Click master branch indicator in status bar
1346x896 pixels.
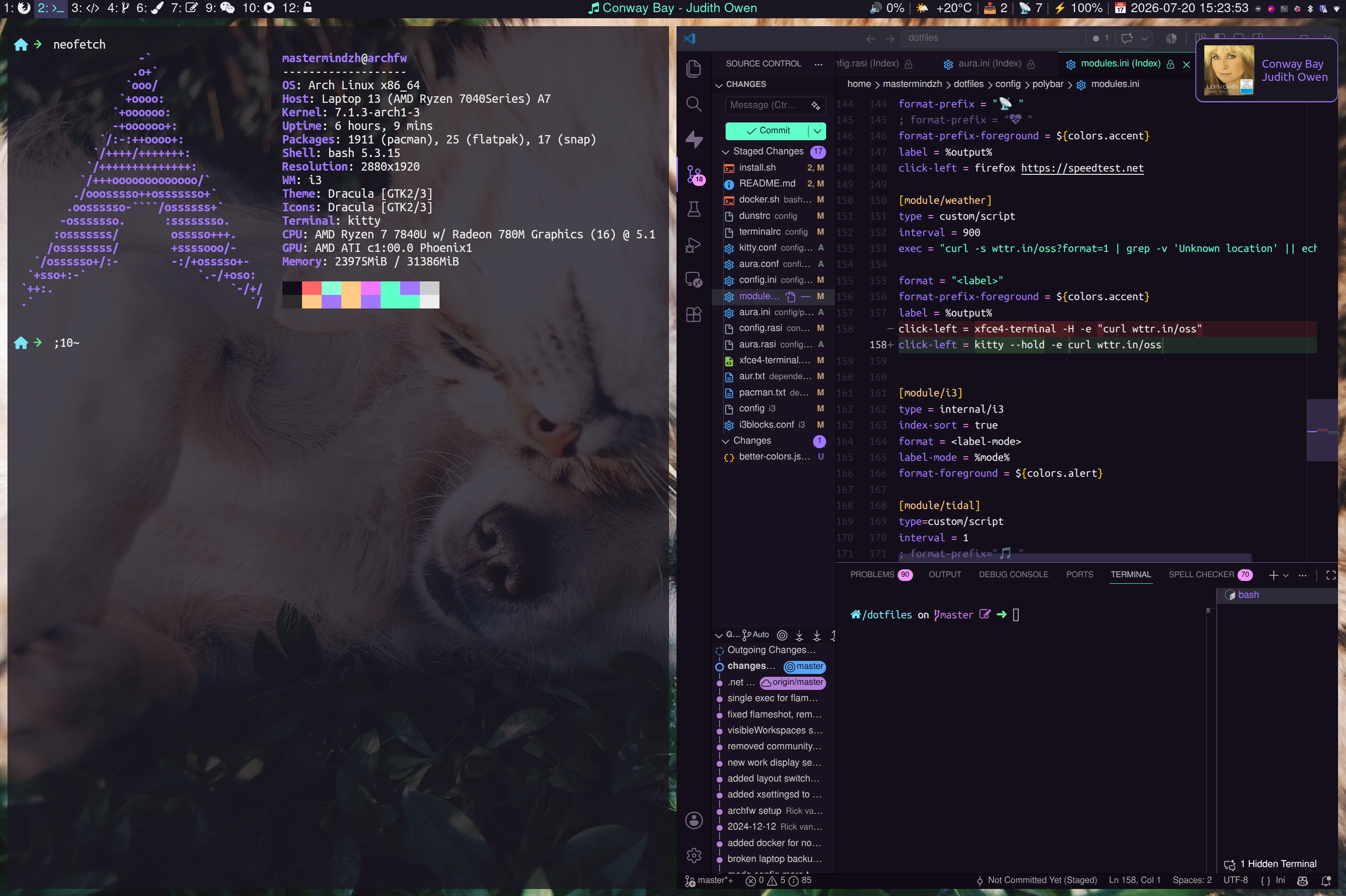coord(709,881)
